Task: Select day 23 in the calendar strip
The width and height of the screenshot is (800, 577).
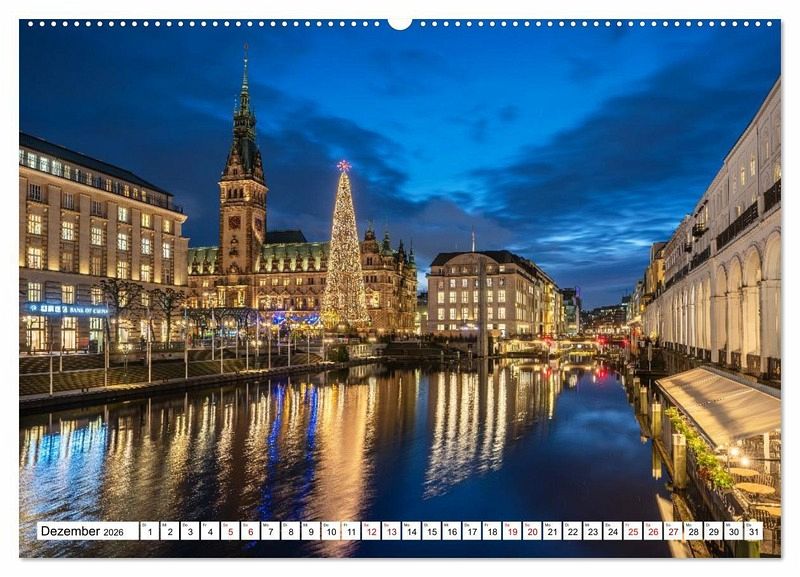Action: (x=593, y=531)
